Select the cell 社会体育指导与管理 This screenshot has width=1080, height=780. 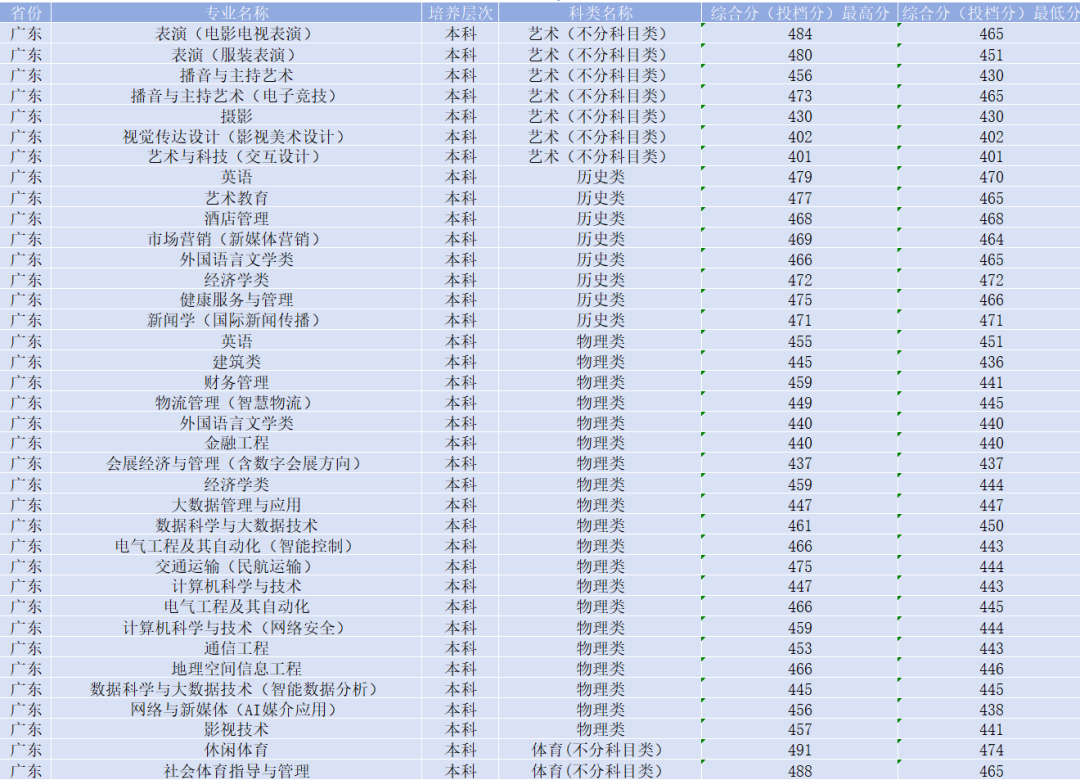click(236, 770)
